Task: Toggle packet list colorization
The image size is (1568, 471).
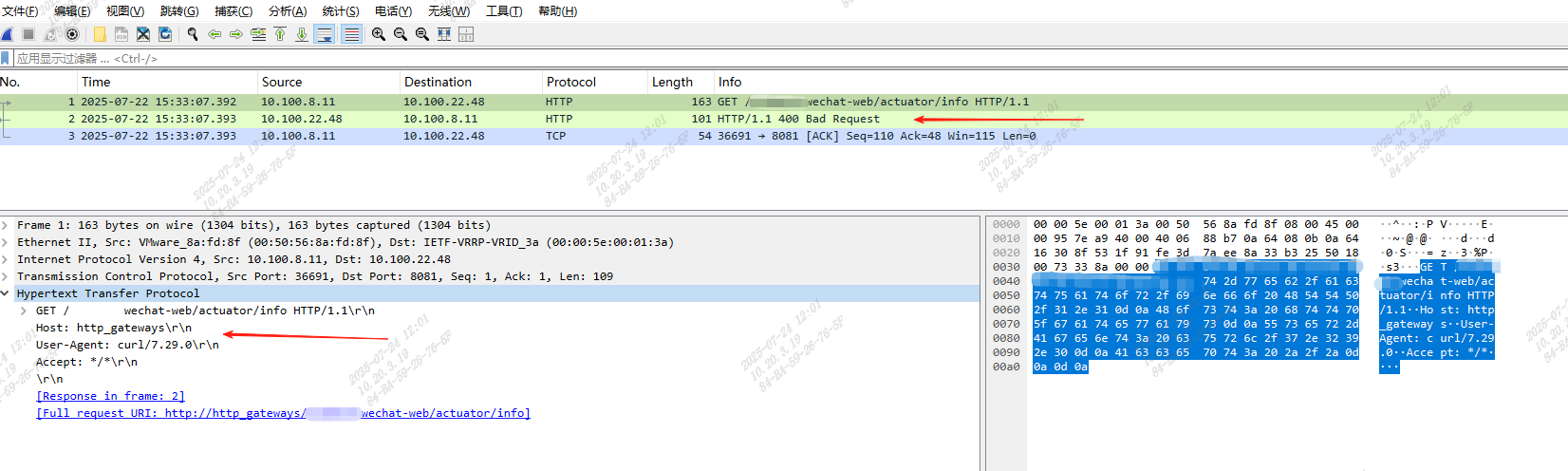Action: click(x=351, y=34)
